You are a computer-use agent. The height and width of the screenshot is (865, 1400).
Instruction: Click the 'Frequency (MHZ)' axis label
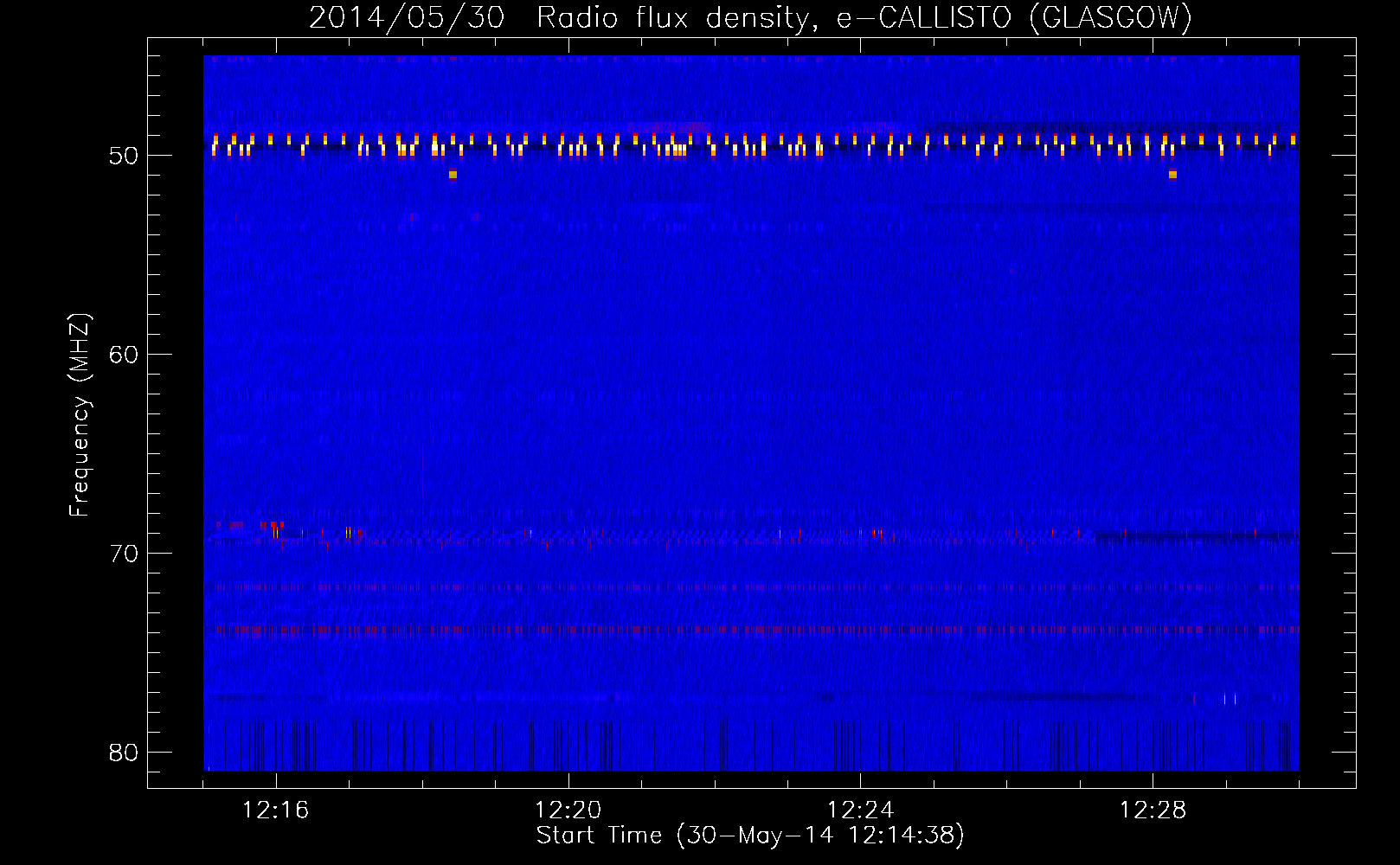80,415
